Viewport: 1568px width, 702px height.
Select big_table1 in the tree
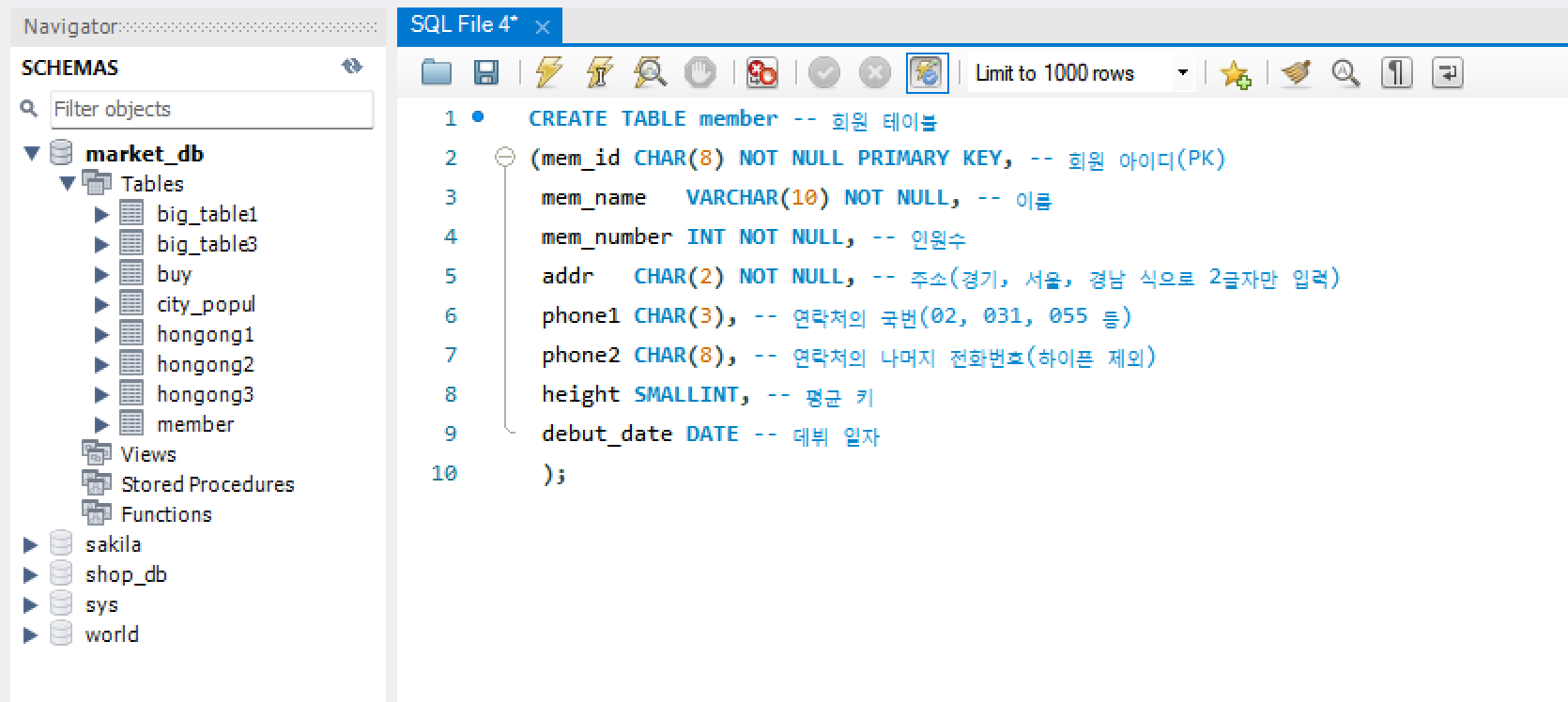point(207,214)
